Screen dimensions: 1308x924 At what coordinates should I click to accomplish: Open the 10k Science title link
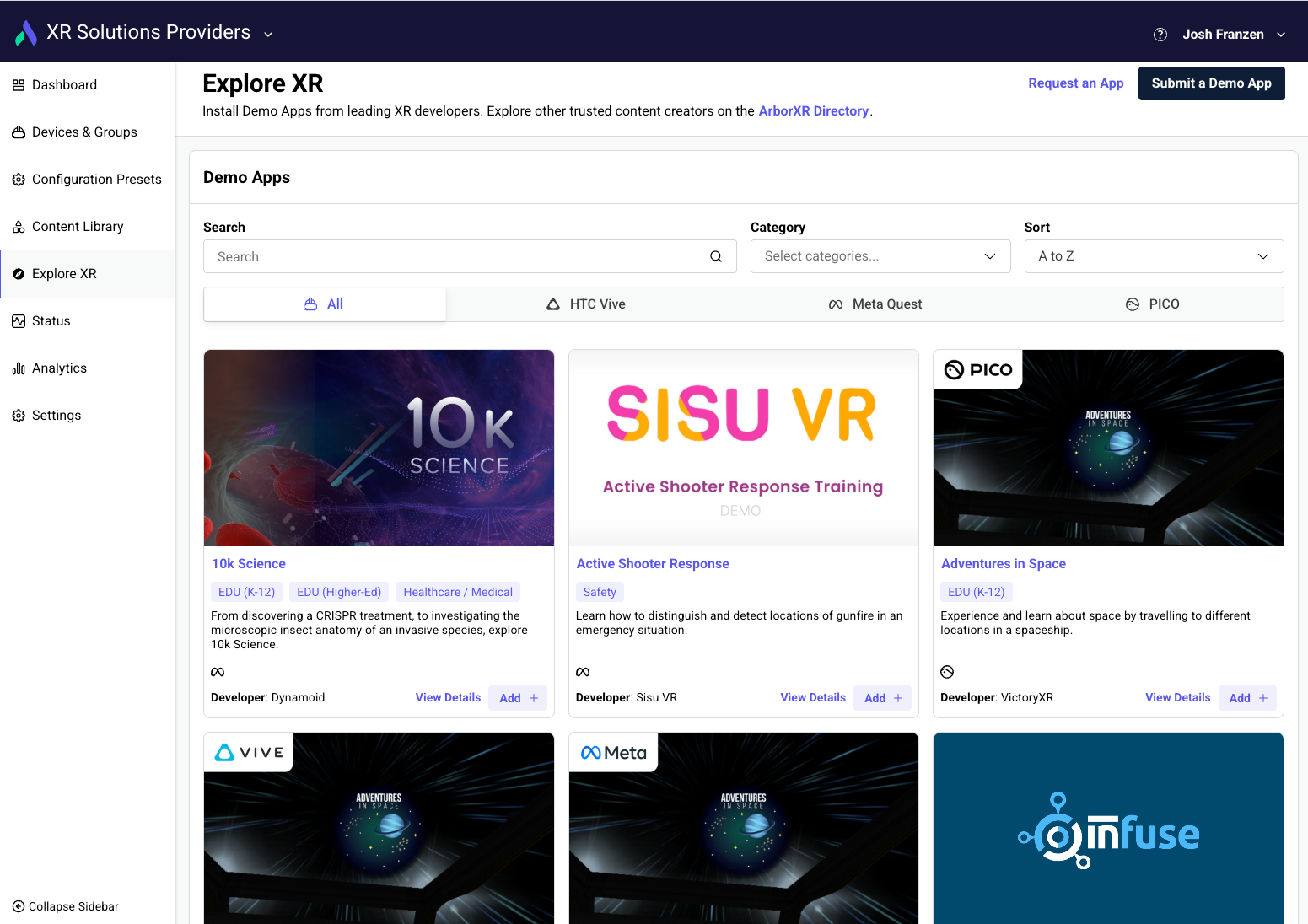coord(249,564)
